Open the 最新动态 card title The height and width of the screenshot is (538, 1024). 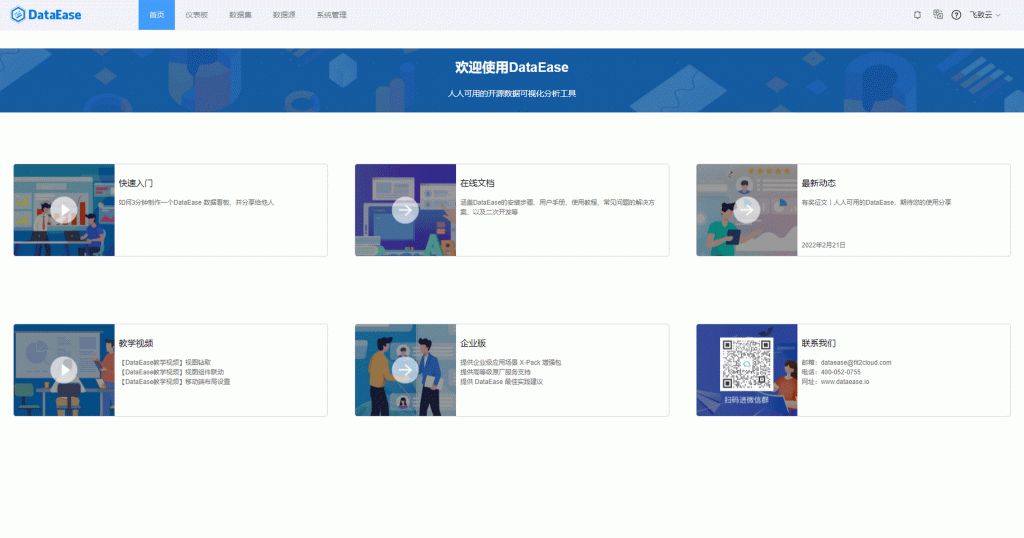(819, 183)
